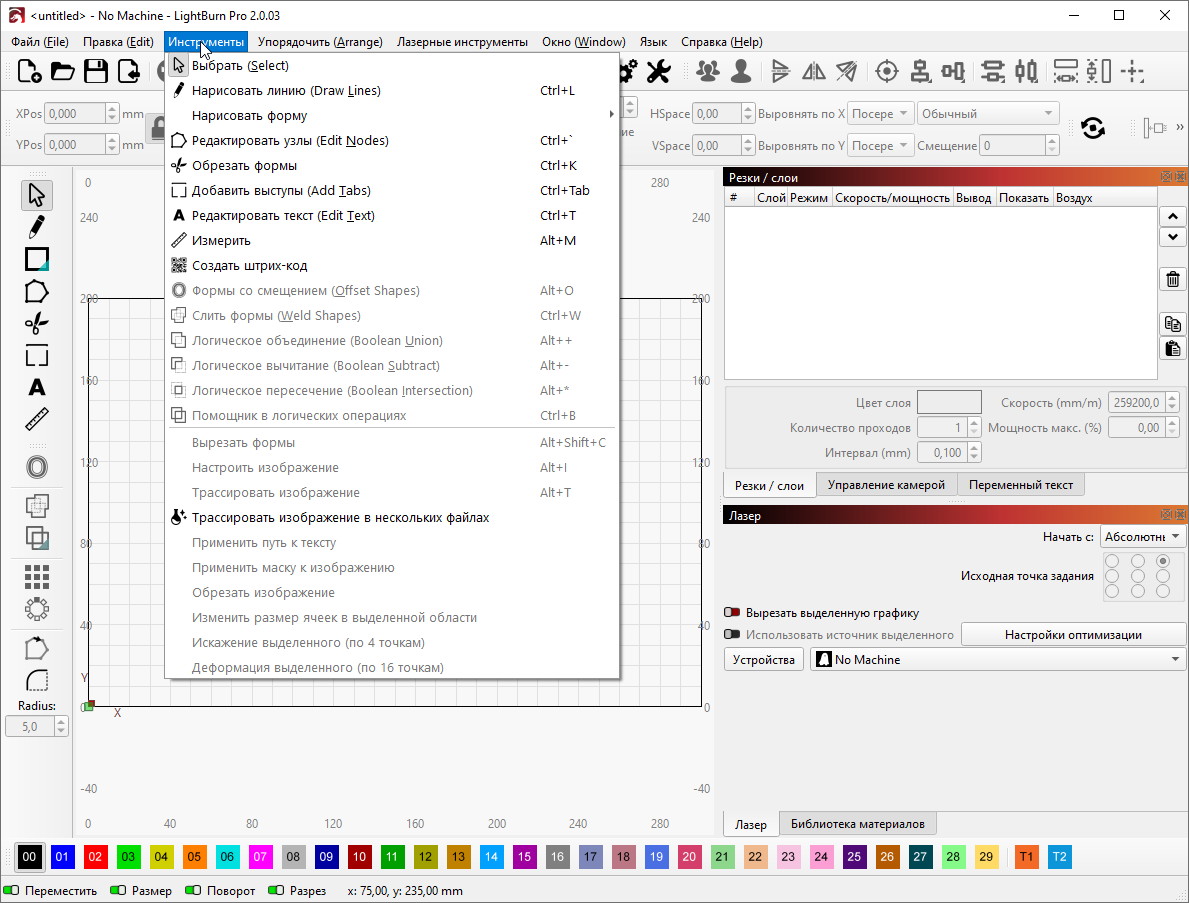Select the pencil Draw Lines tool in sidebar
The height and width of the screenshot is (903, 1189).
36,227
